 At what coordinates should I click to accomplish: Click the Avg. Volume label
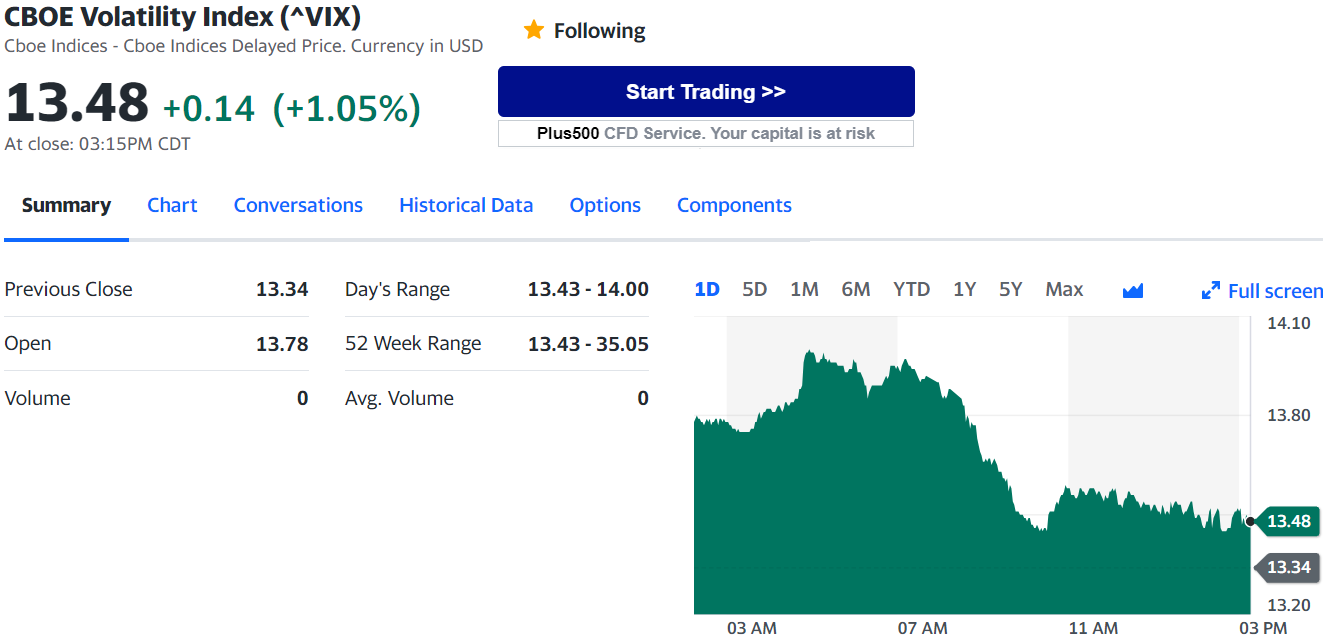[399, 398]
